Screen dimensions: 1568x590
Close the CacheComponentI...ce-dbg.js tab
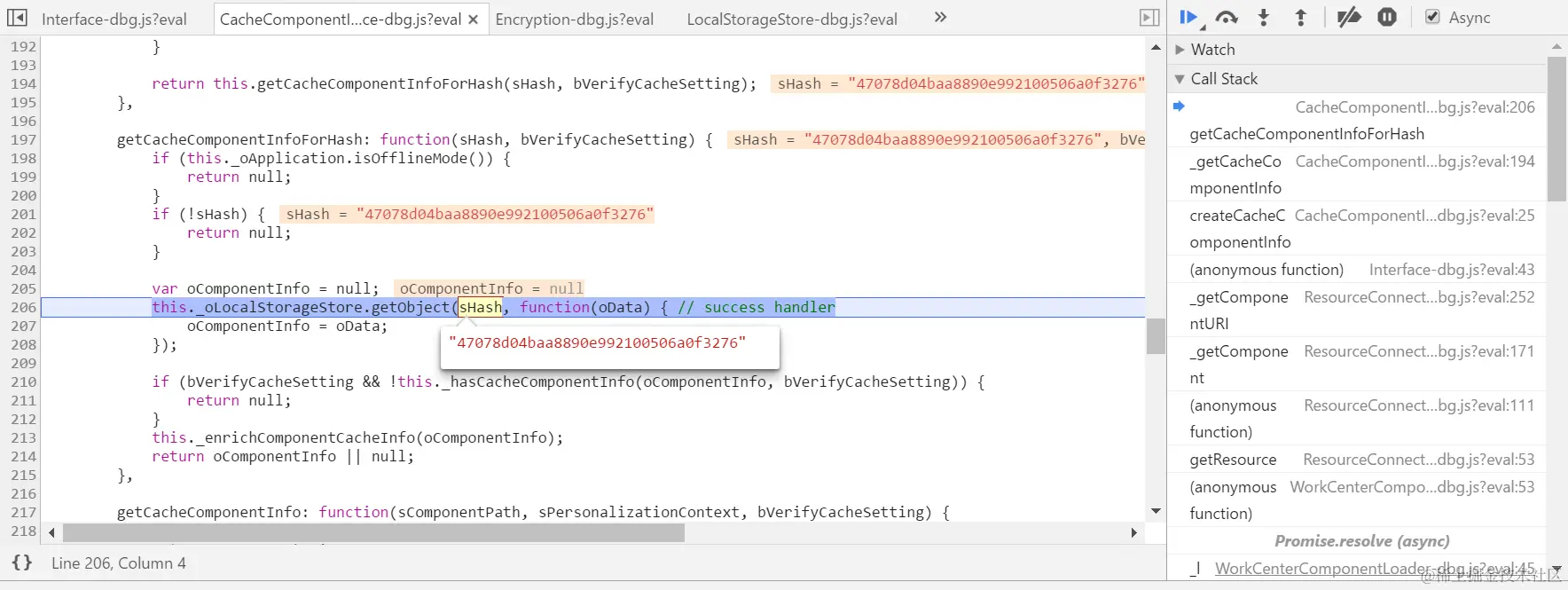tap(474, 19)
